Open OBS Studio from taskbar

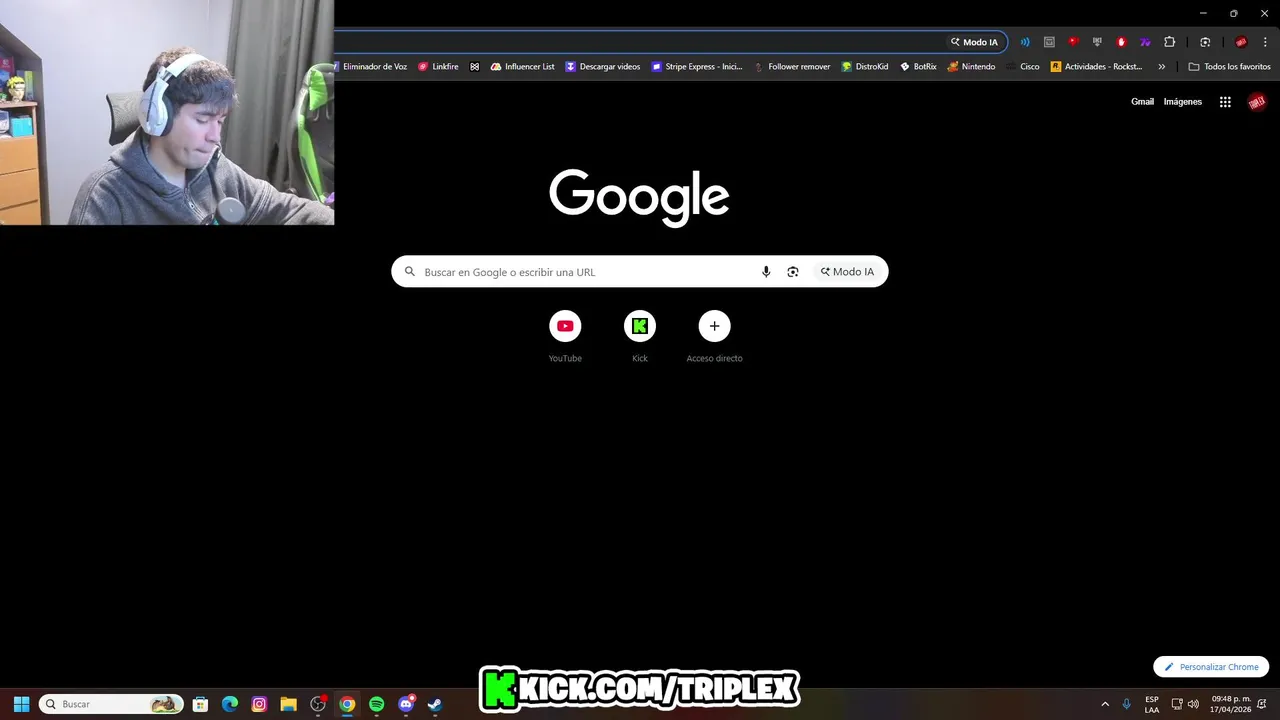point(318,704)
